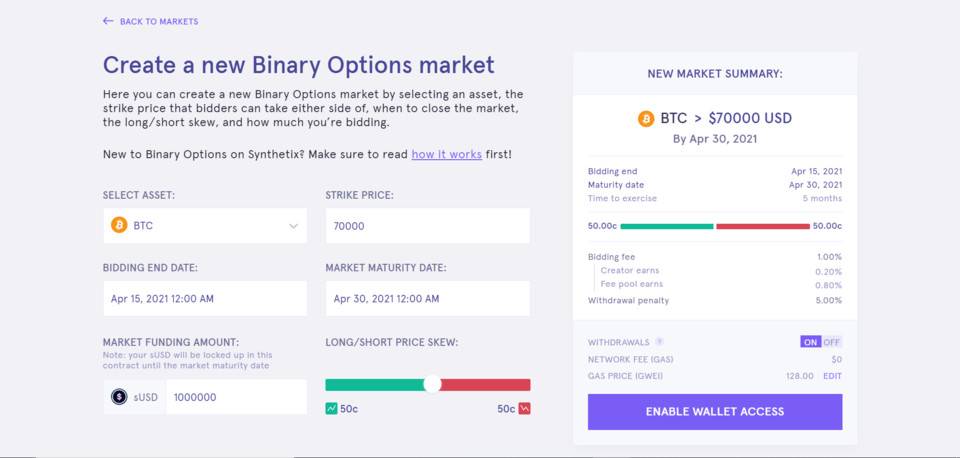
Task: Switch withdrawals to OFF
Action: [831, 342]
